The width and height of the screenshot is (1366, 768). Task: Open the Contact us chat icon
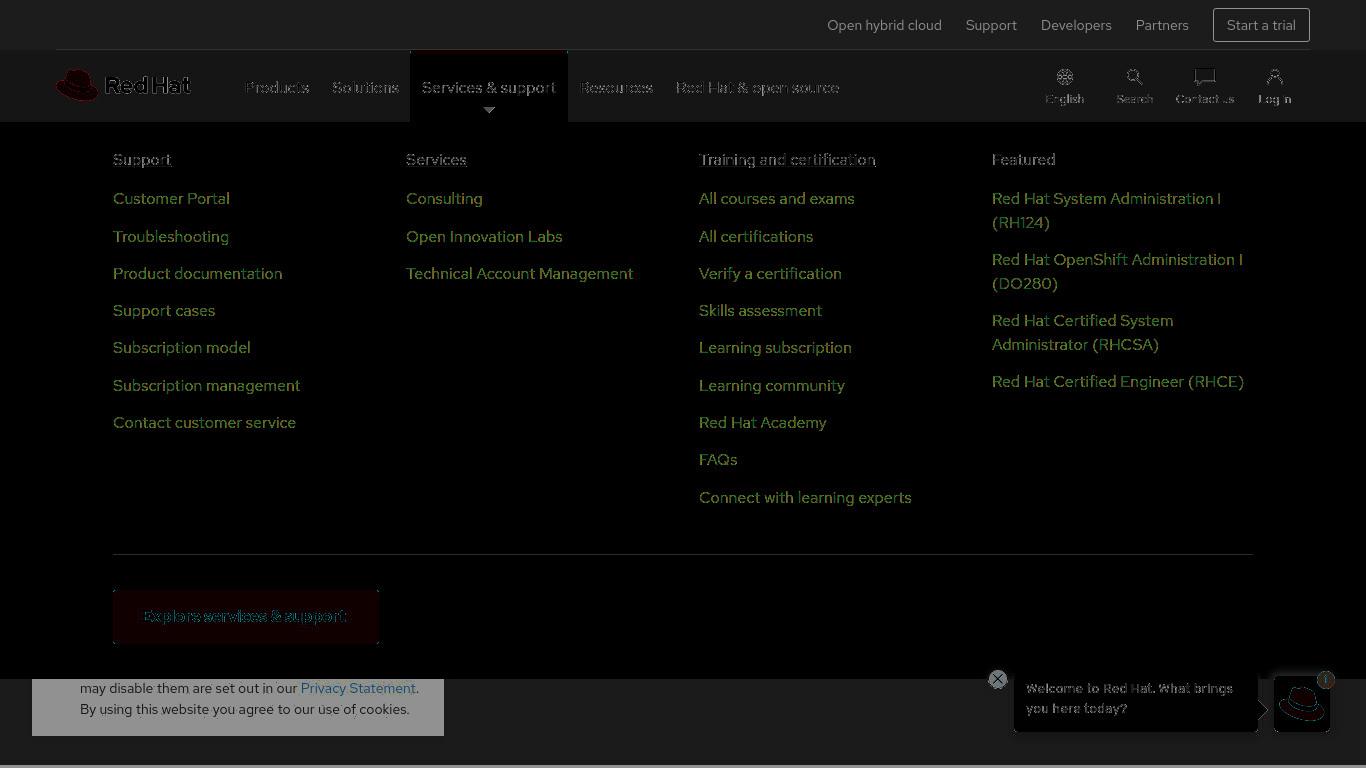1204,87
